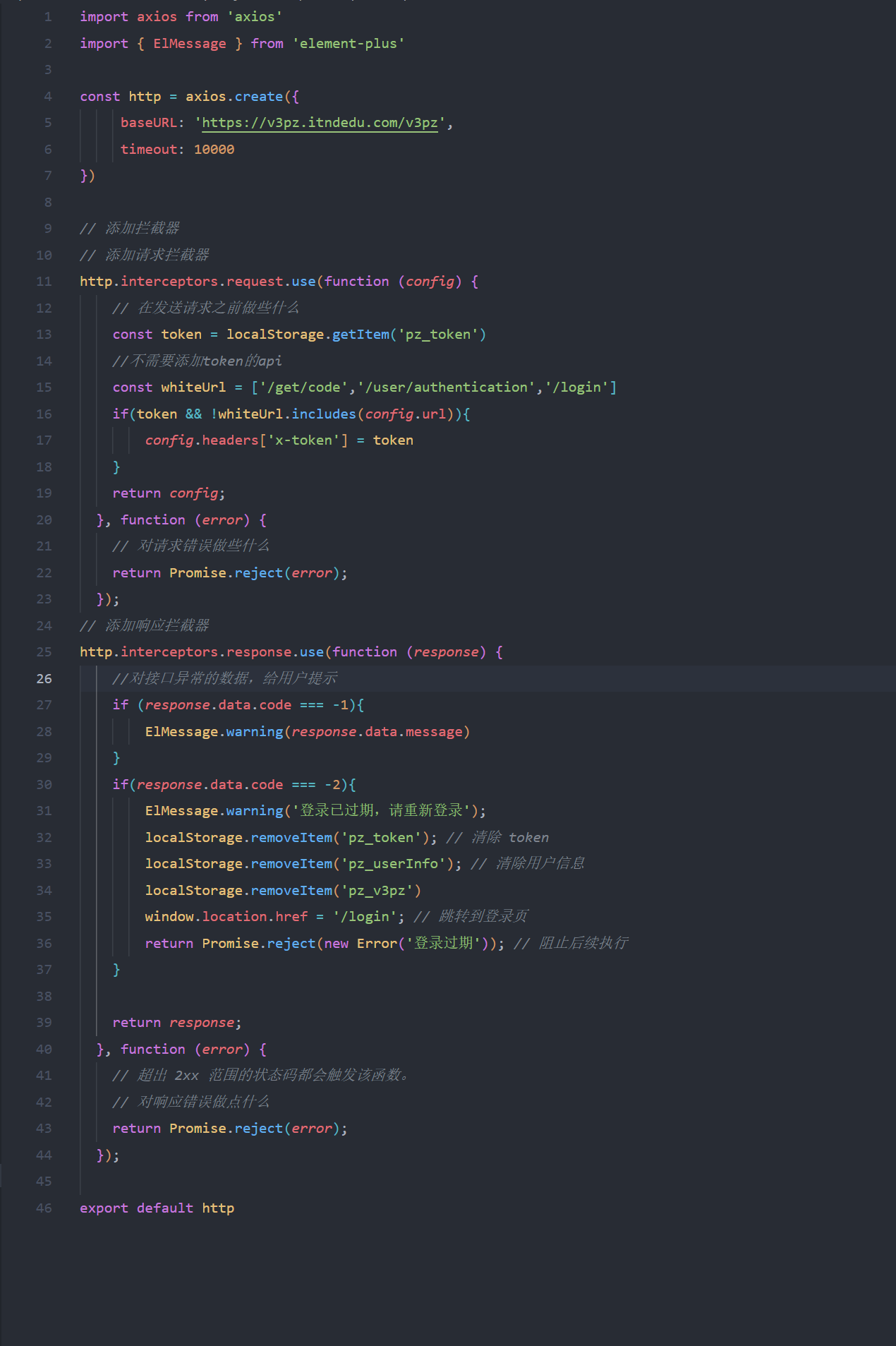Click the comment 清除 token on line 32

pyautogui.click(x=498, y=838)
